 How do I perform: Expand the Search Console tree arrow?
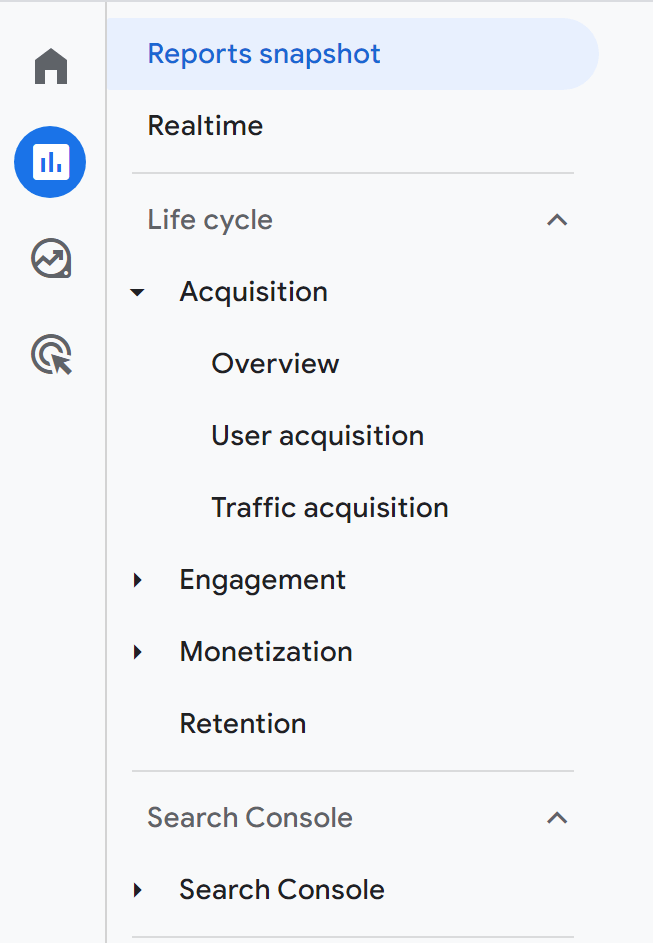point(138,890)
